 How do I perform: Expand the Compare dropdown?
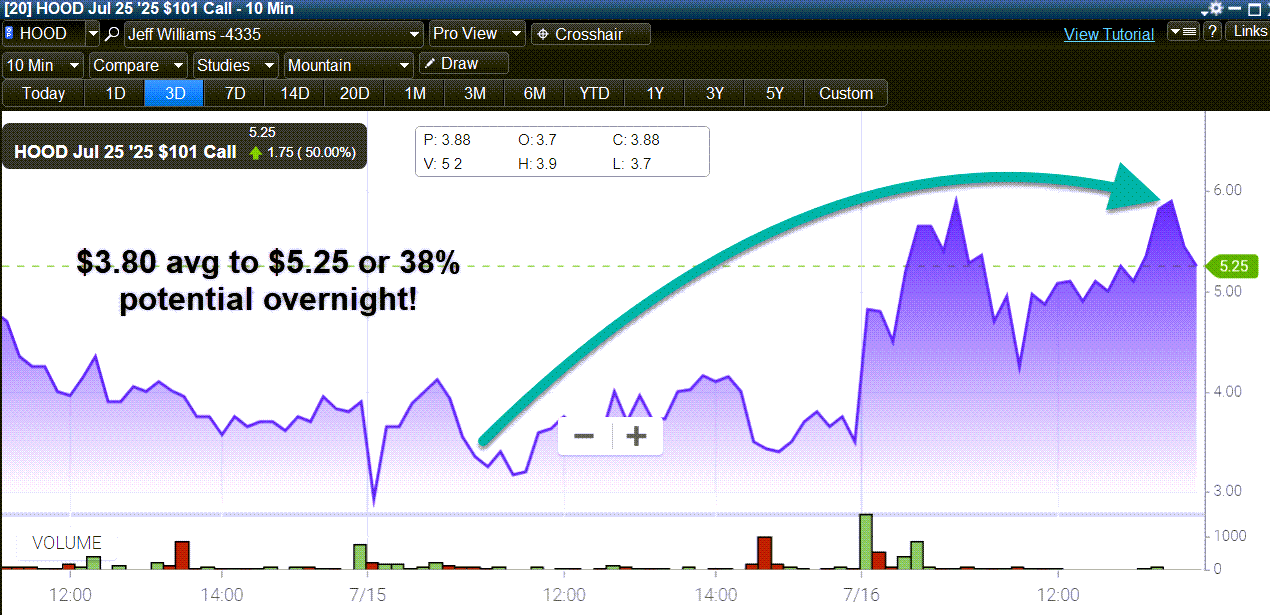(138, 65)
